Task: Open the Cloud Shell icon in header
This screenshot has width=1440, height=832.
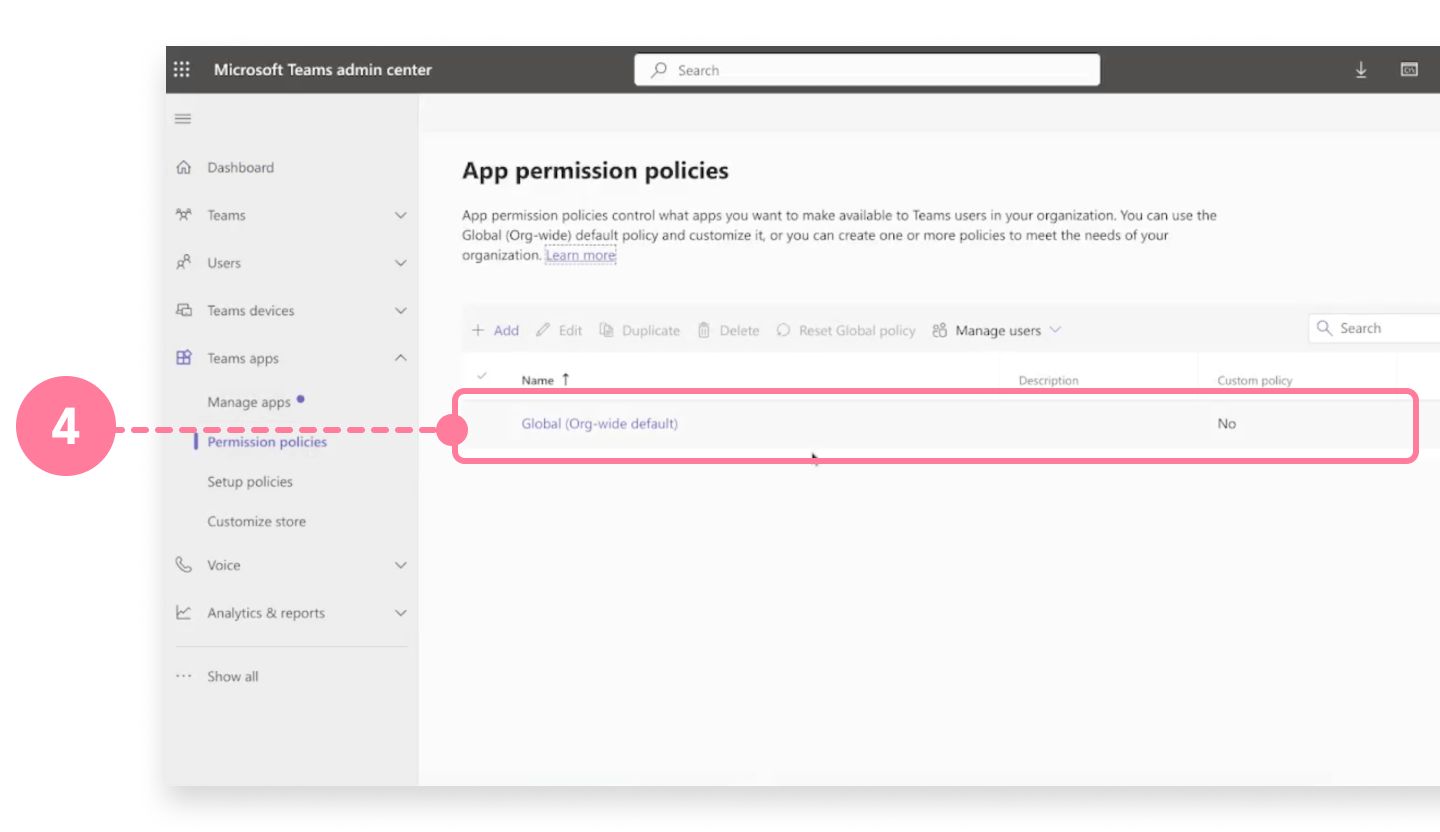Action: point(1409,70)
